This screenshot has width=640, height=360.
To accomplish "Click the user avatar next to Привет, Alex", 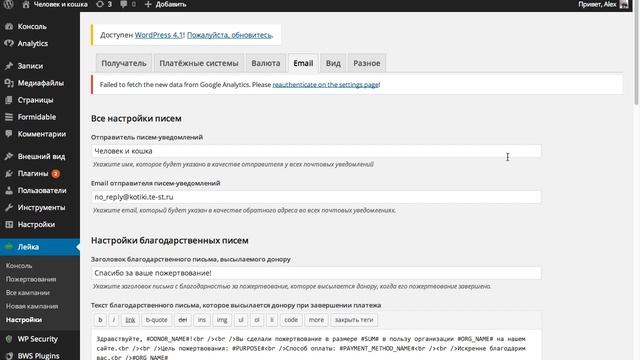I will (x=624, y=4).
